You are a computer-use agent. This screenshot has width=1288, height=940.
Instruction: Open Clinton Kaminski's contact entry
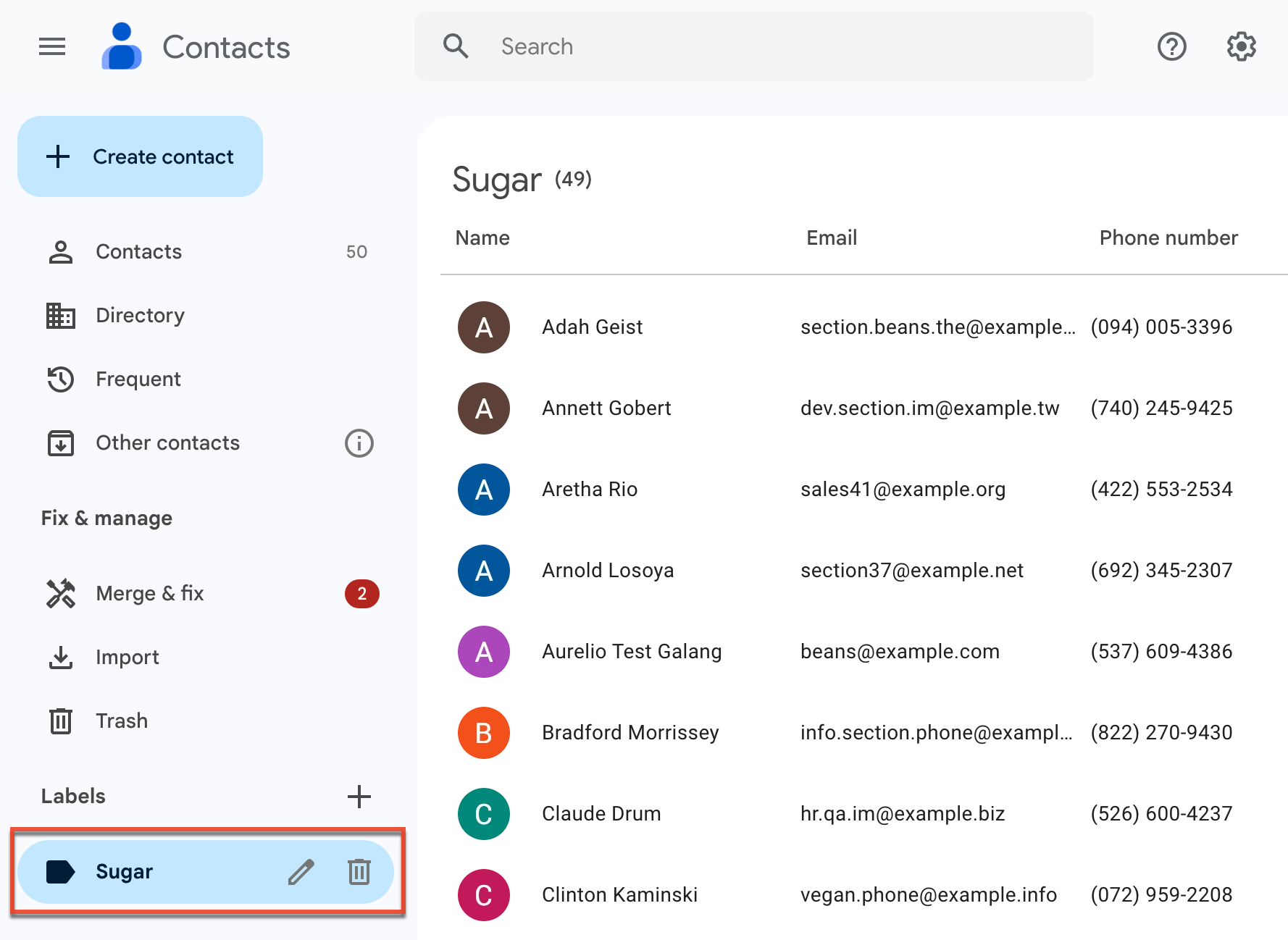(619, 894)
